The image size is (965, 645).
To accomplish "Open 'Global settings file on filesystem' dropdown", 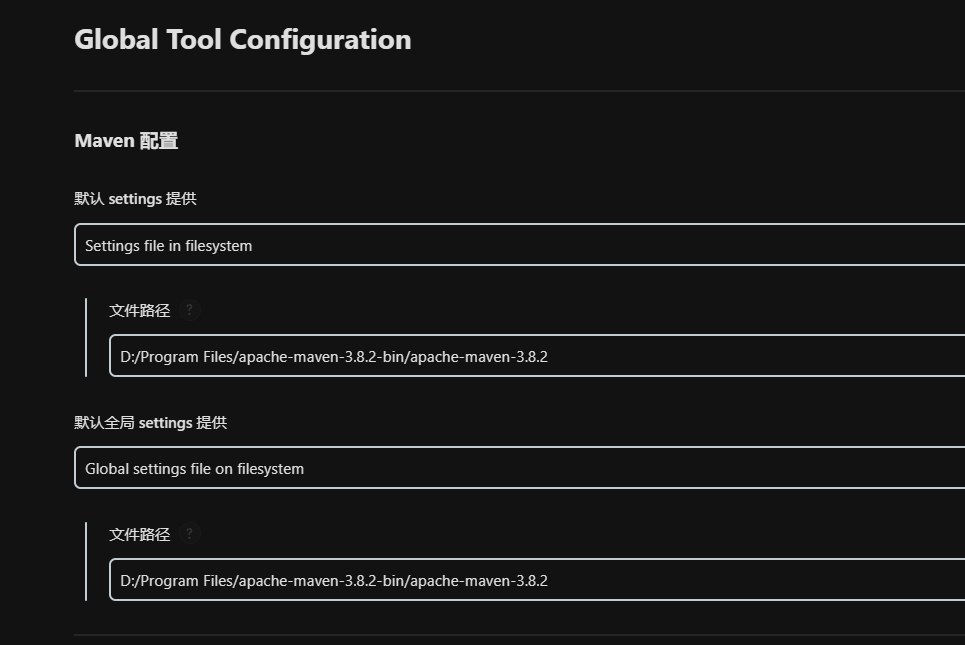I will pyautogui.click(x=520, y=468).
